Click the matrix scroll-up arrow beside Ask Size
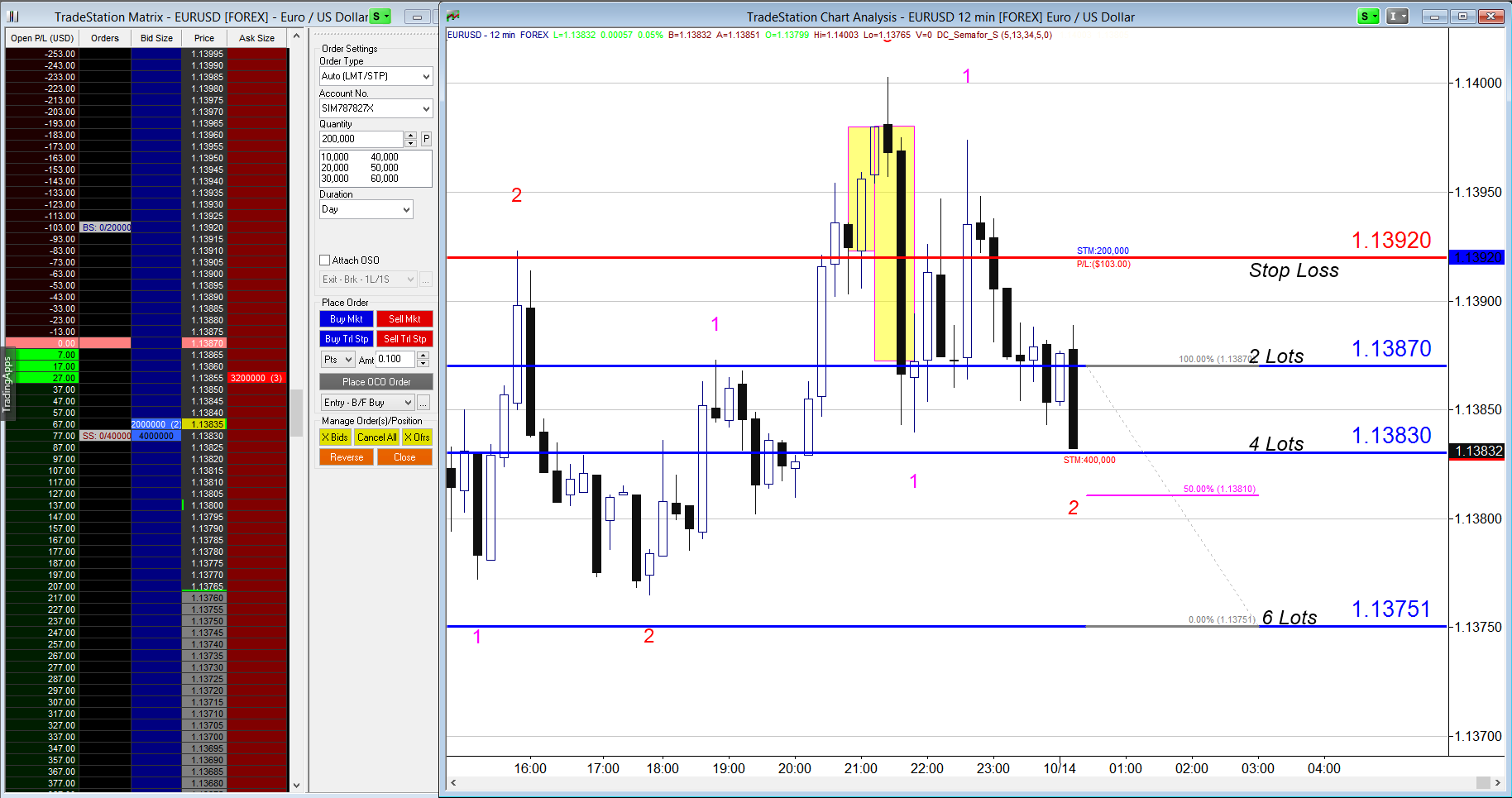 (296, 37)
